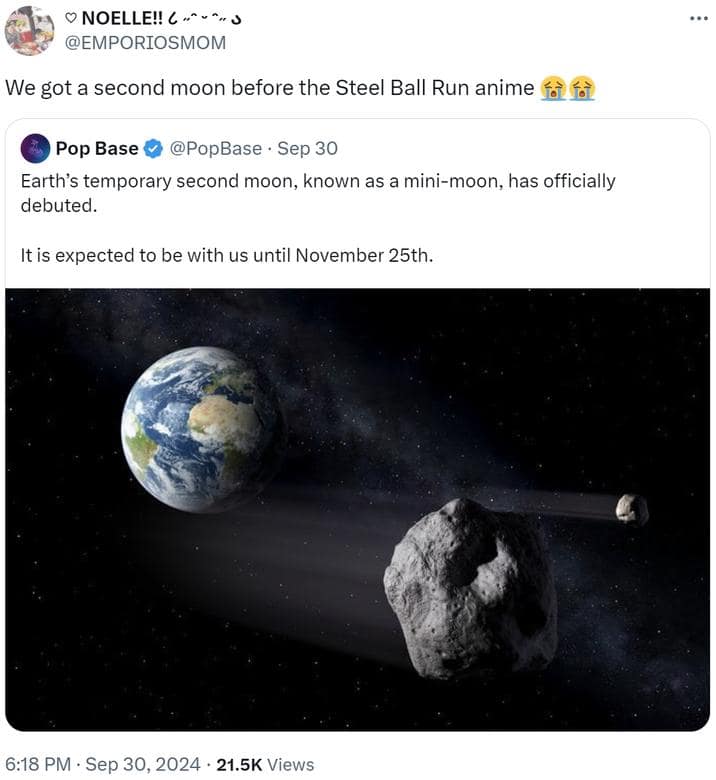Click the second crying emoji in tweet
Image resolution: width=716 pixels, height=780 pixels.
pos(582,88)
